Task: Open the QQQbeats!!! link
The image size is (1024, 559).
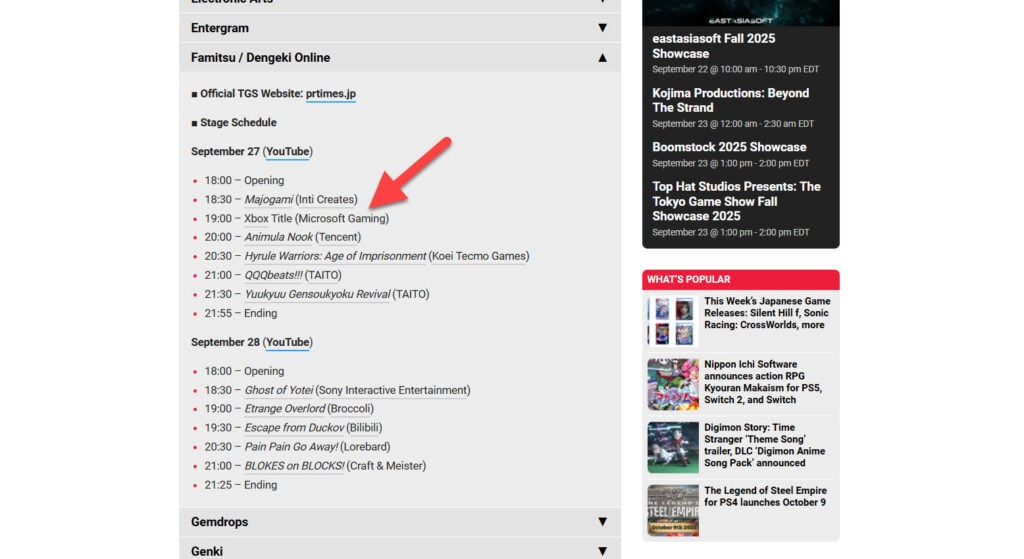Action: 273,275
